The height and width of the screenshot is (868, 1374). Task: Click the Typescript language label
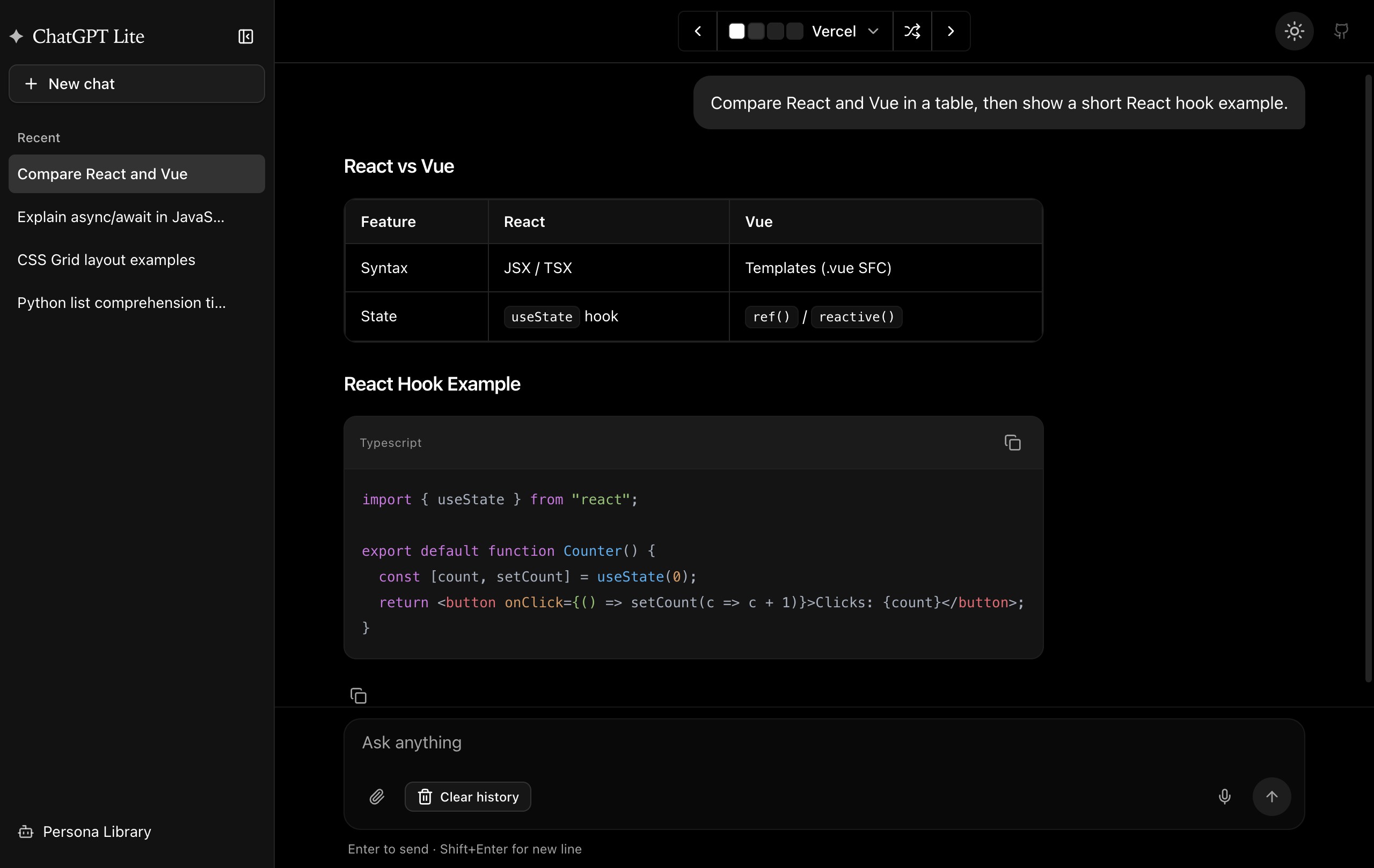tap(391, 443)
